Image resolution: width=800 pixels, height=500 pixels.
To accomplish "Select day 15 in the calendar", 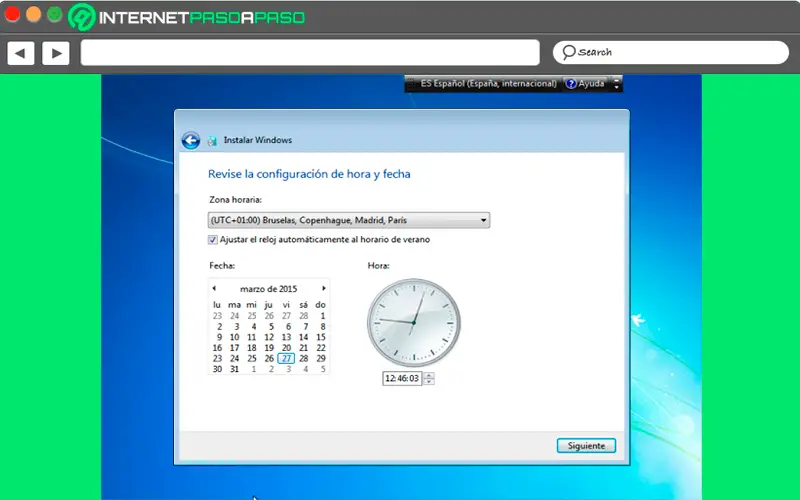I will pos(320,337).
